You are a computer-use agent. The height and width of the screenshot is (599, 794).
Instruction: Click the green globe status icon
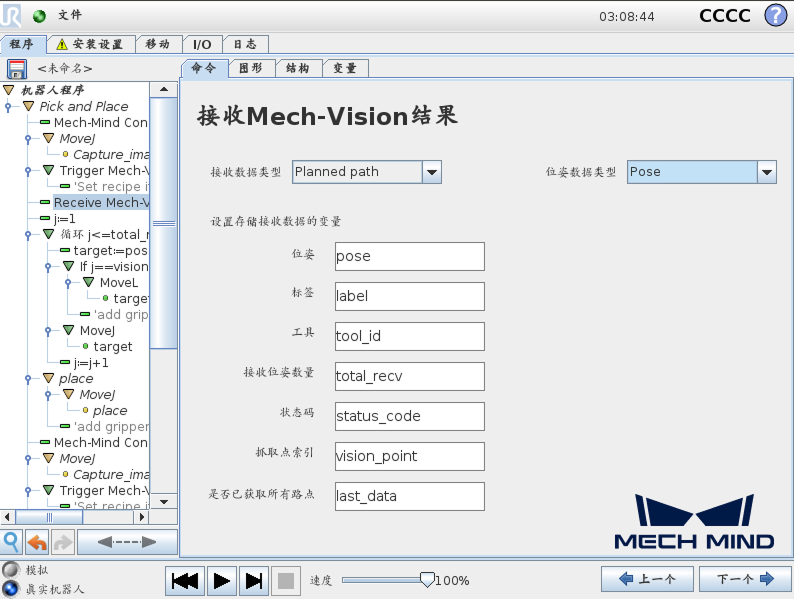click(39, 16)
